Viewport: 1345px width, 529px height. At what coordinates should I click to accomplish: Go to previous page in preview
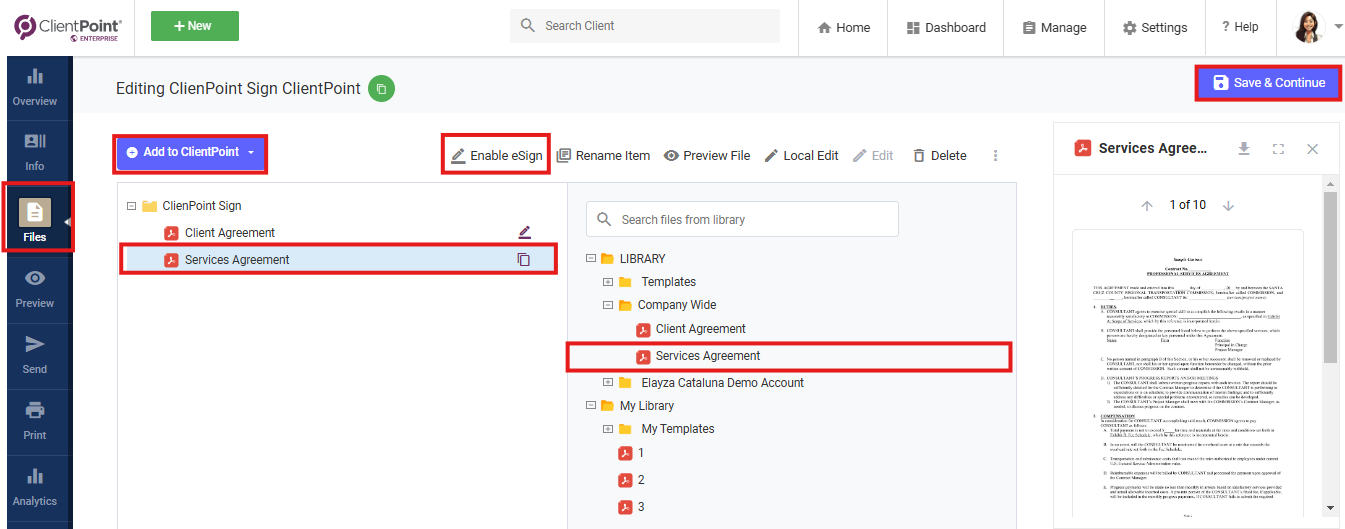point(1148,205)
